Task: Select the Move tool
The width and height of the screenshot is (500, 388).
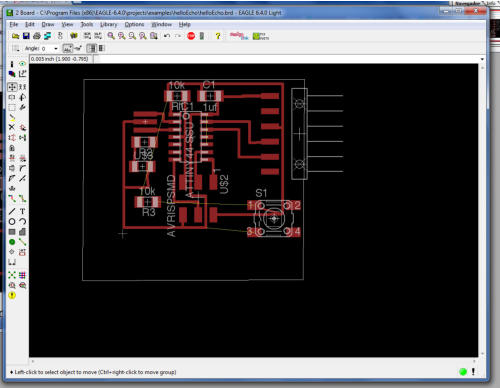Action: [x=12, y=87]
